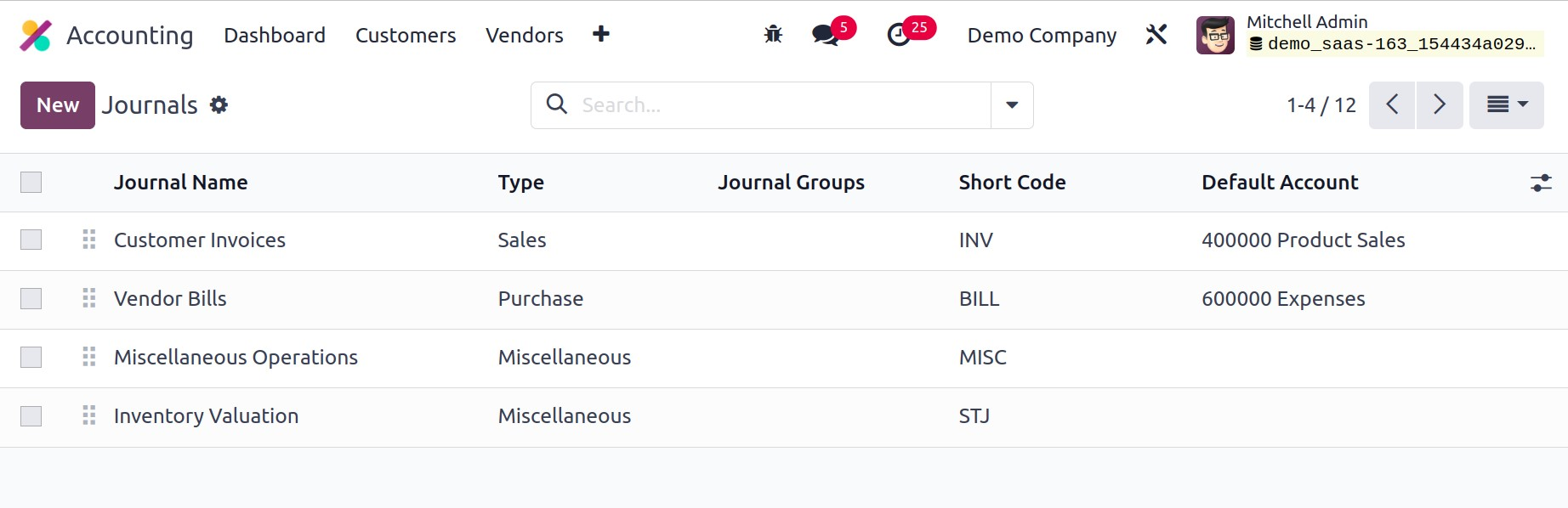Viewport: 1568px width, 508px height.
Task: Open the activities clock icon
Action: coord(899,35)
